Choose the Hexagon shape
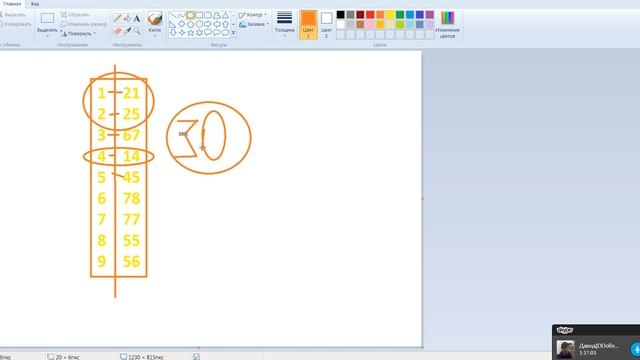Viewport: 640px width, 360px height. point(199,24)
